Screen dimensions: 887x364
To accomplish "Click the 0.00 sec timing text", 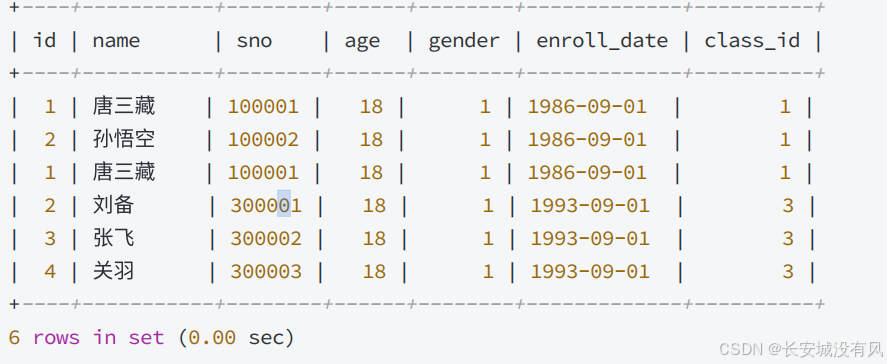I will (236, 338).
